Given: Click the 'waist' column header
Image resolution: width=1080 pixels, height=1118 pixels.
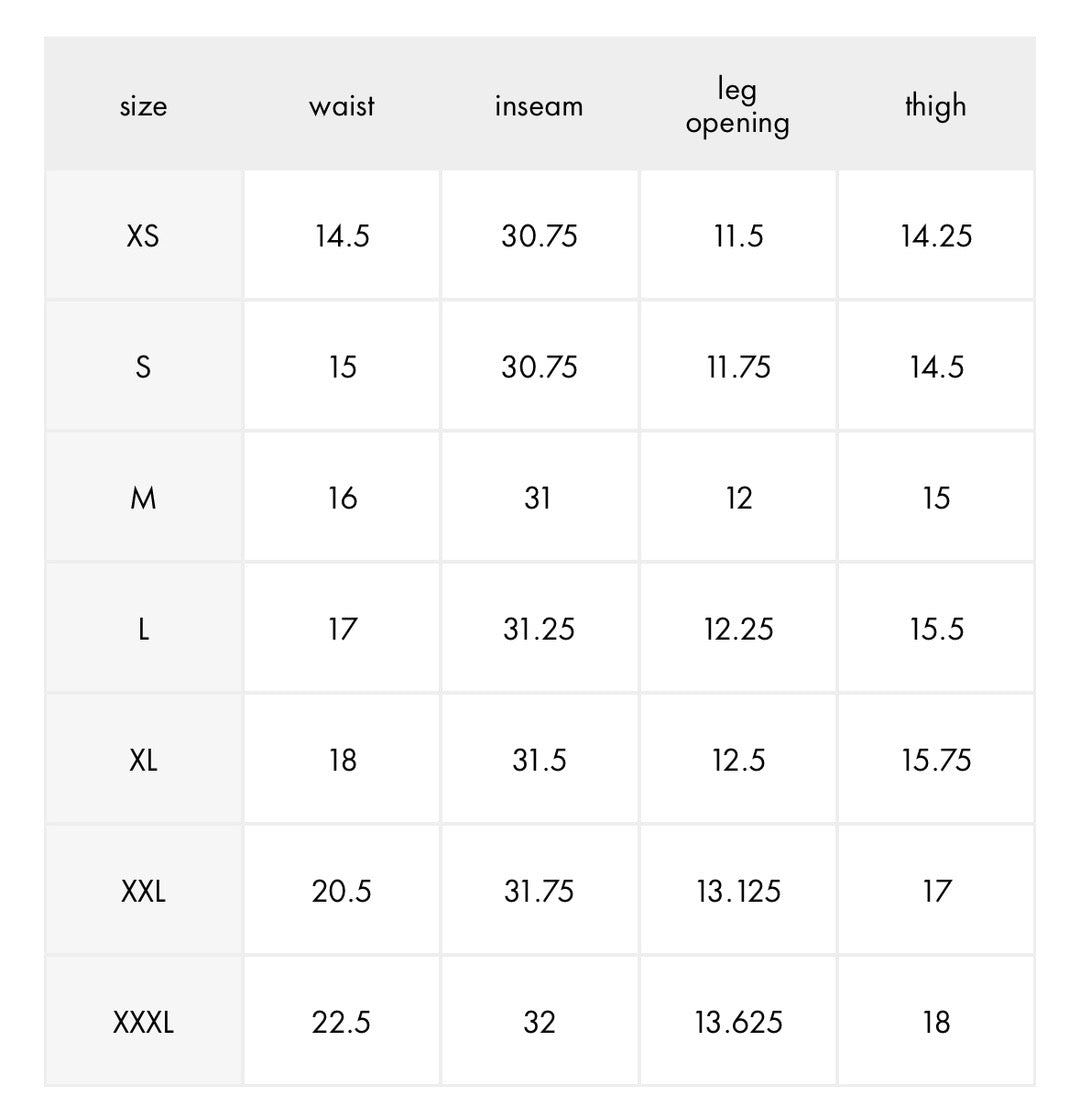Looking at the screenshot, I should point(341,106).
